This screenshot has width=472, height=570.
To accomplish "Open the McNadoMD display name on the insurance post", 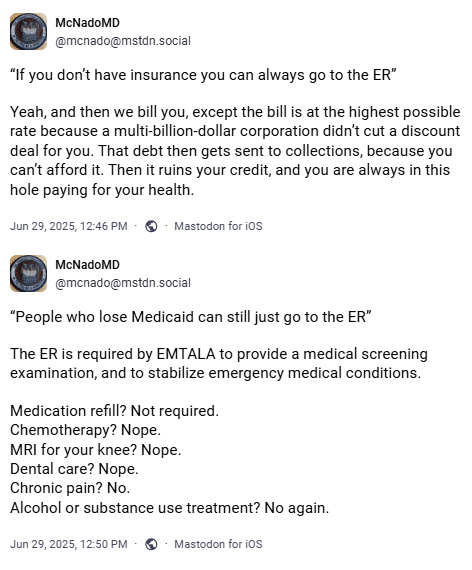I will pyautogui.click(x=87, y=23).
